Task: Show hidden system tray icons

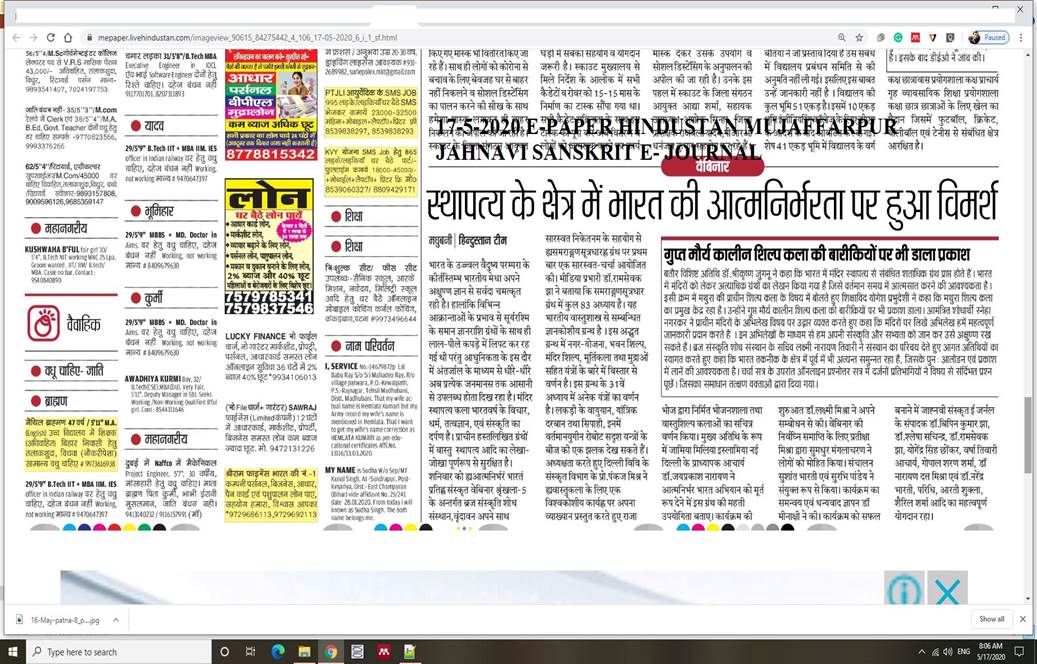Action: (x=921, y=652)
